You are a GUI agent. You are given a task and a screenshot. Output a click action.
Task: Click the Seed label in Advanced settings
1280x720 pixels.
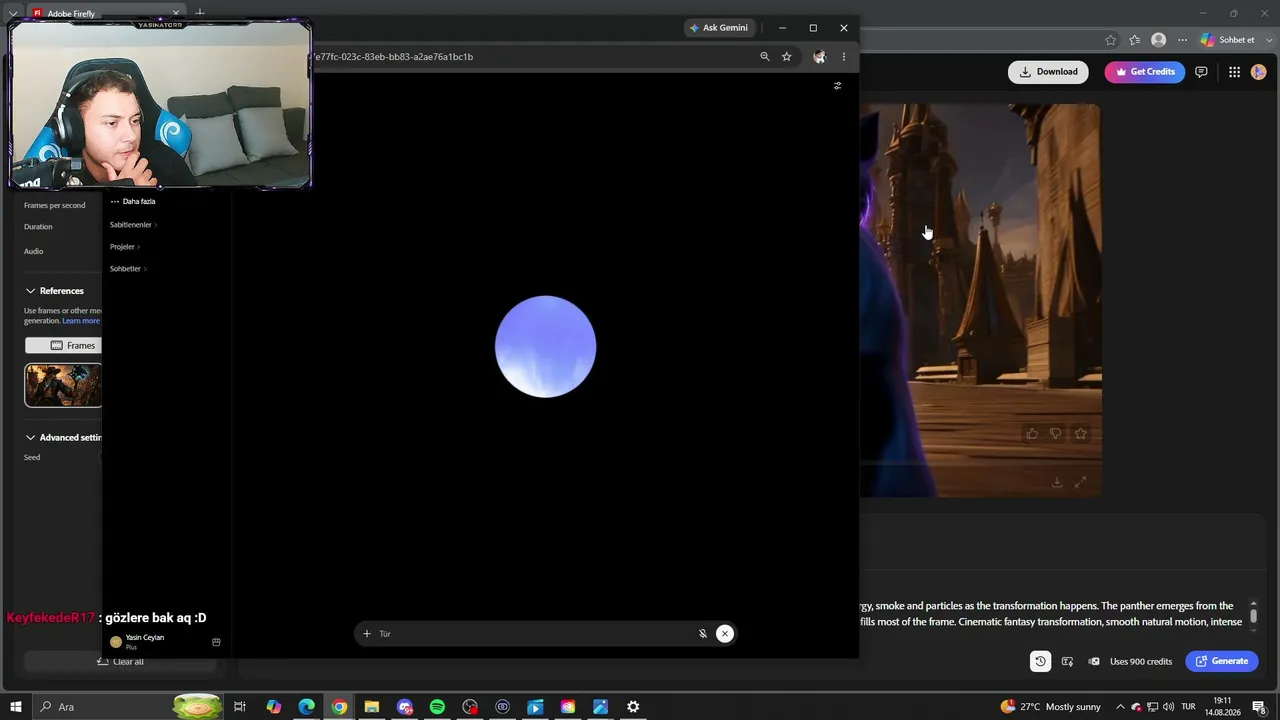pyautogui.click(x=32, y=458)
